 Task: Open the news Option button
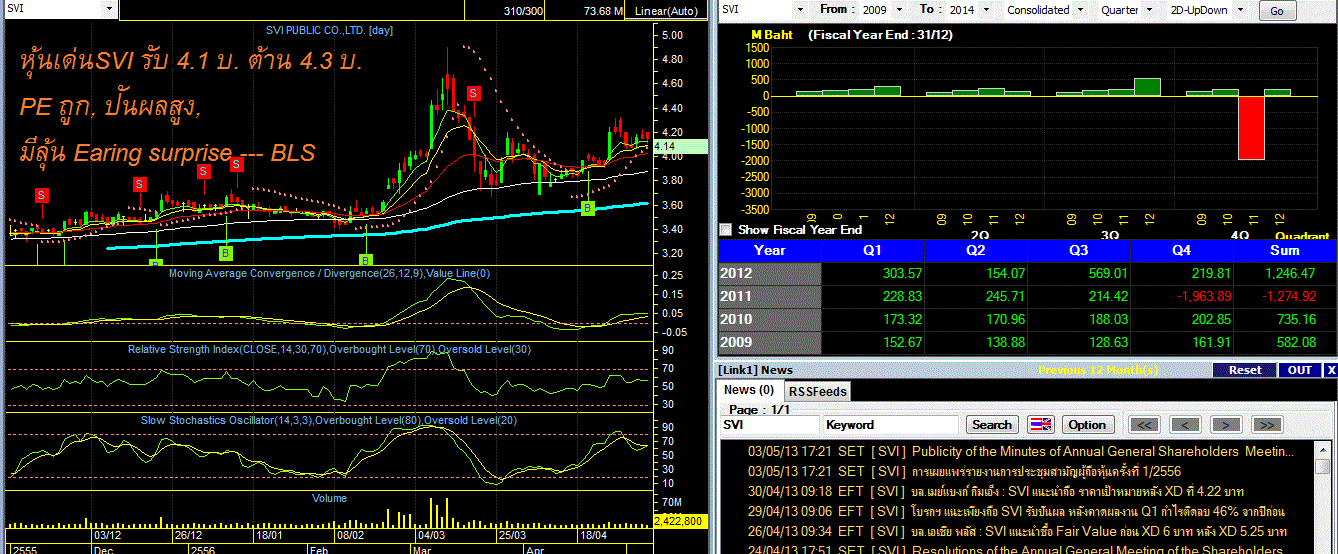[1087, 425]
